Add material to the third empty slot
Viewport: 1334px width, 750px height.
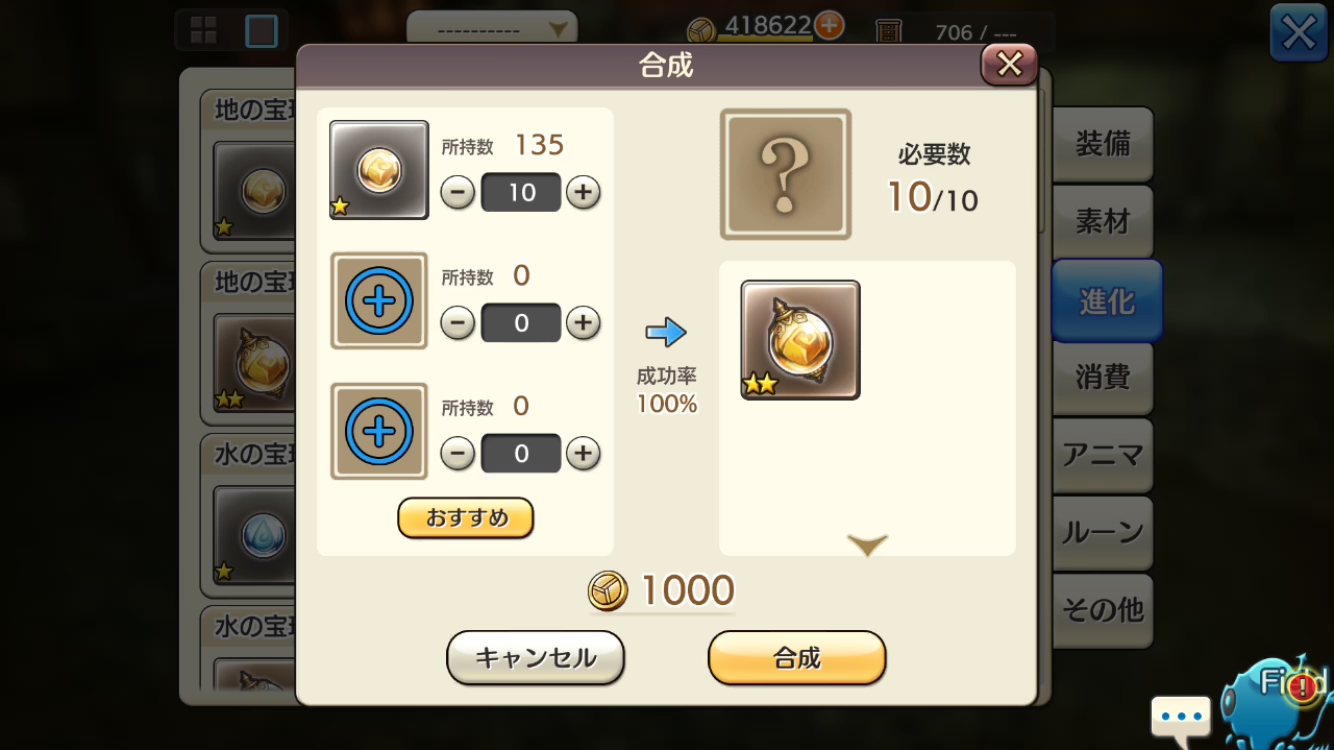coord(379,431)
